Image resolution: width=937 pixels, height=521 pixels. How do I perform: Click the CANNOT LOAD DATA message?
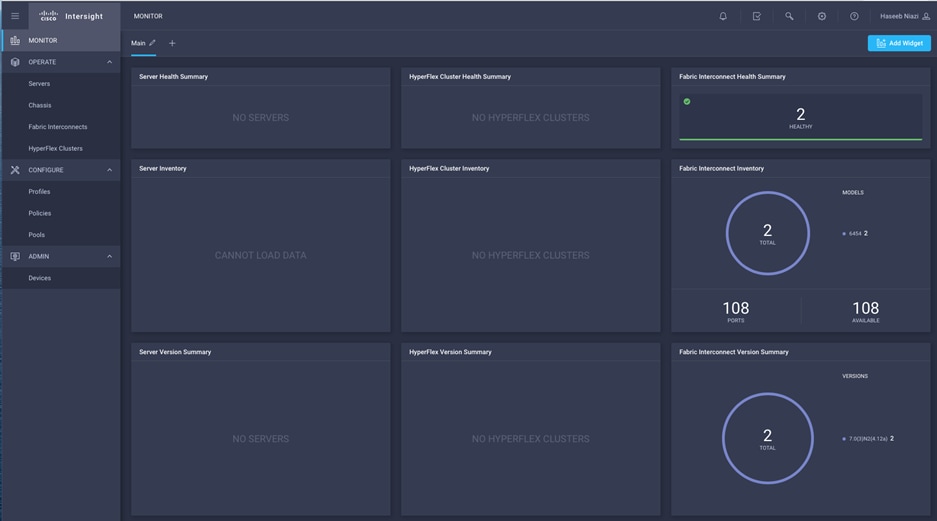point(261,255)
